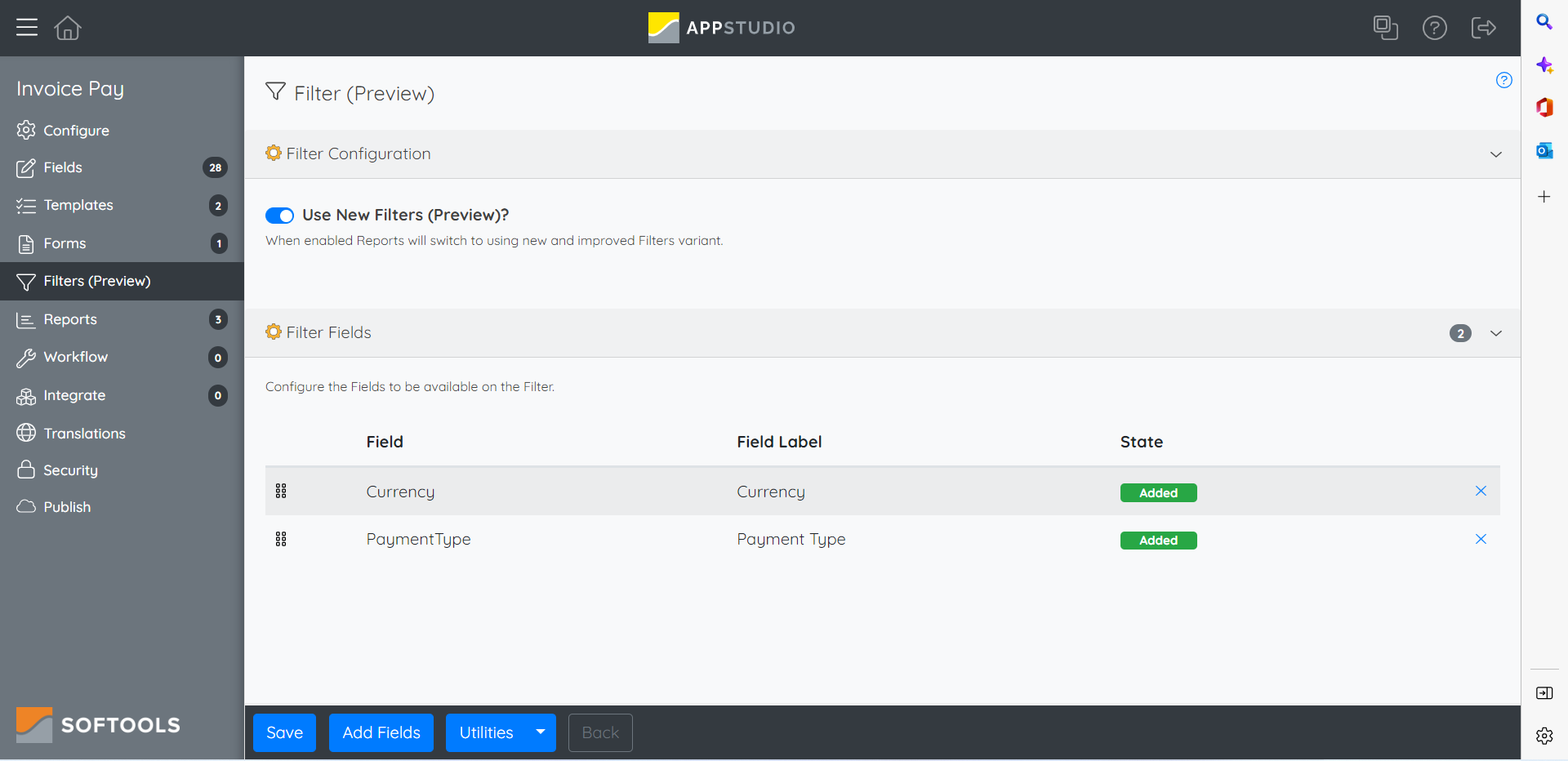The height and width of the screenshot is (761, 1568).
Task: Open Workflow in the sidebar
Action: pos(122,357)
